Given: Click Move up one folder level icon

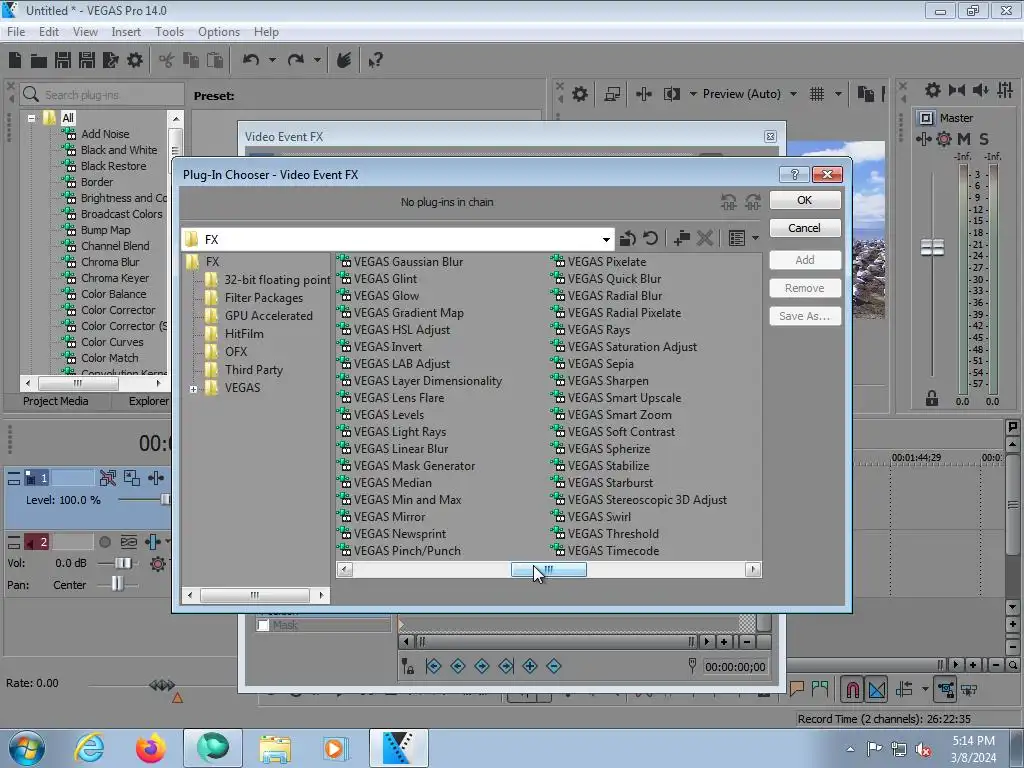Looking at the screenshot, I should (628, 238).
